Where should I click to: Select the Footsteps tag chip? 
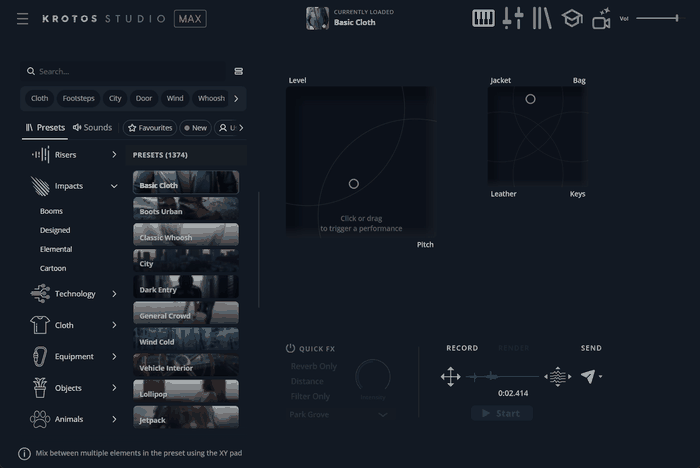78,98
